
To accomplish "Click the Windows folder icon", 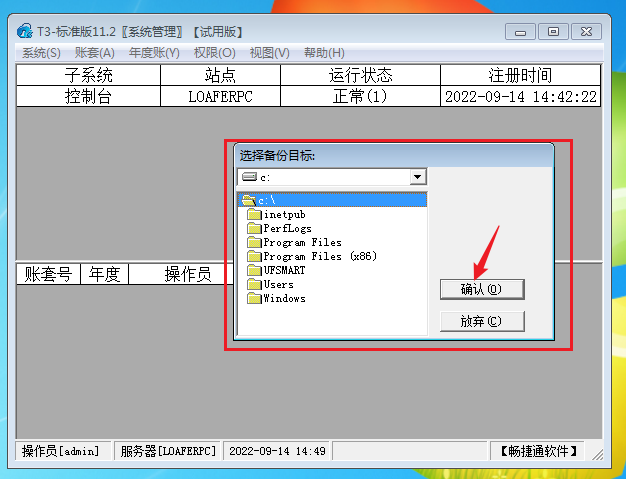I will (x=254, y=298).
